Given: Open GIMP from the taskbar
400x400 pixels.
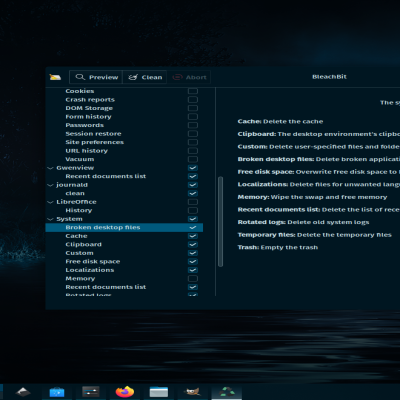Looking at the screenshot, I should [x=192, y=392].
